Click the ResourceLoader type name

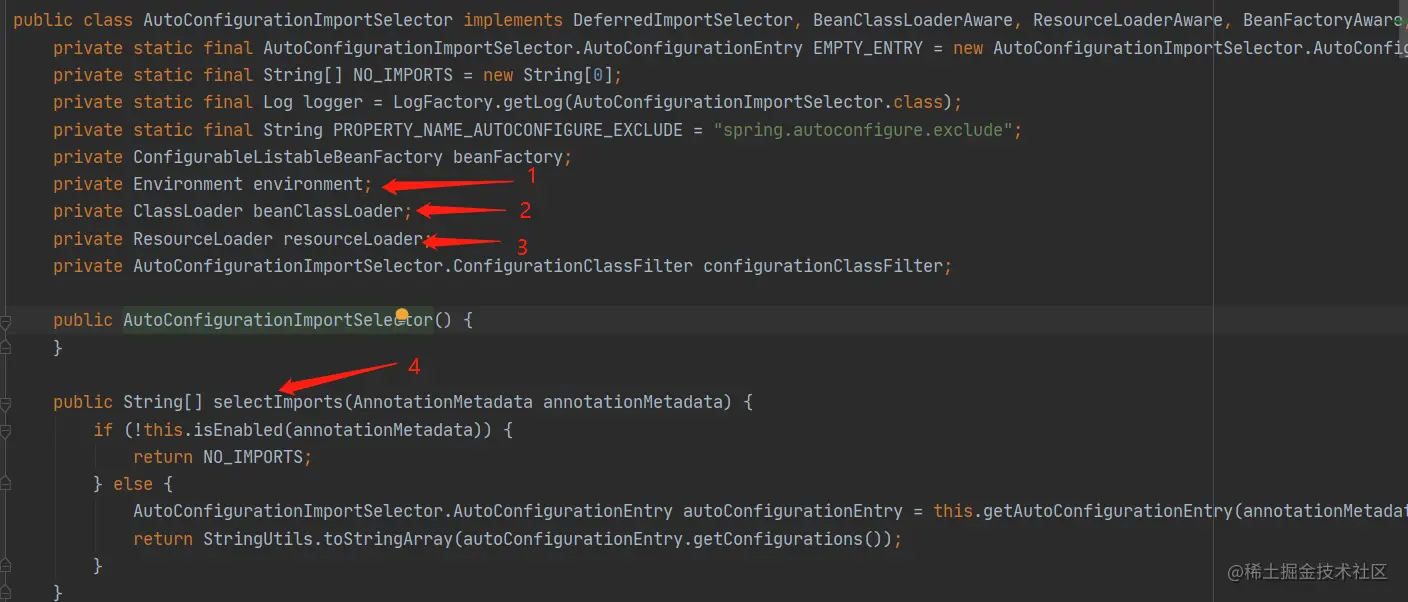[x=203, y=239]
